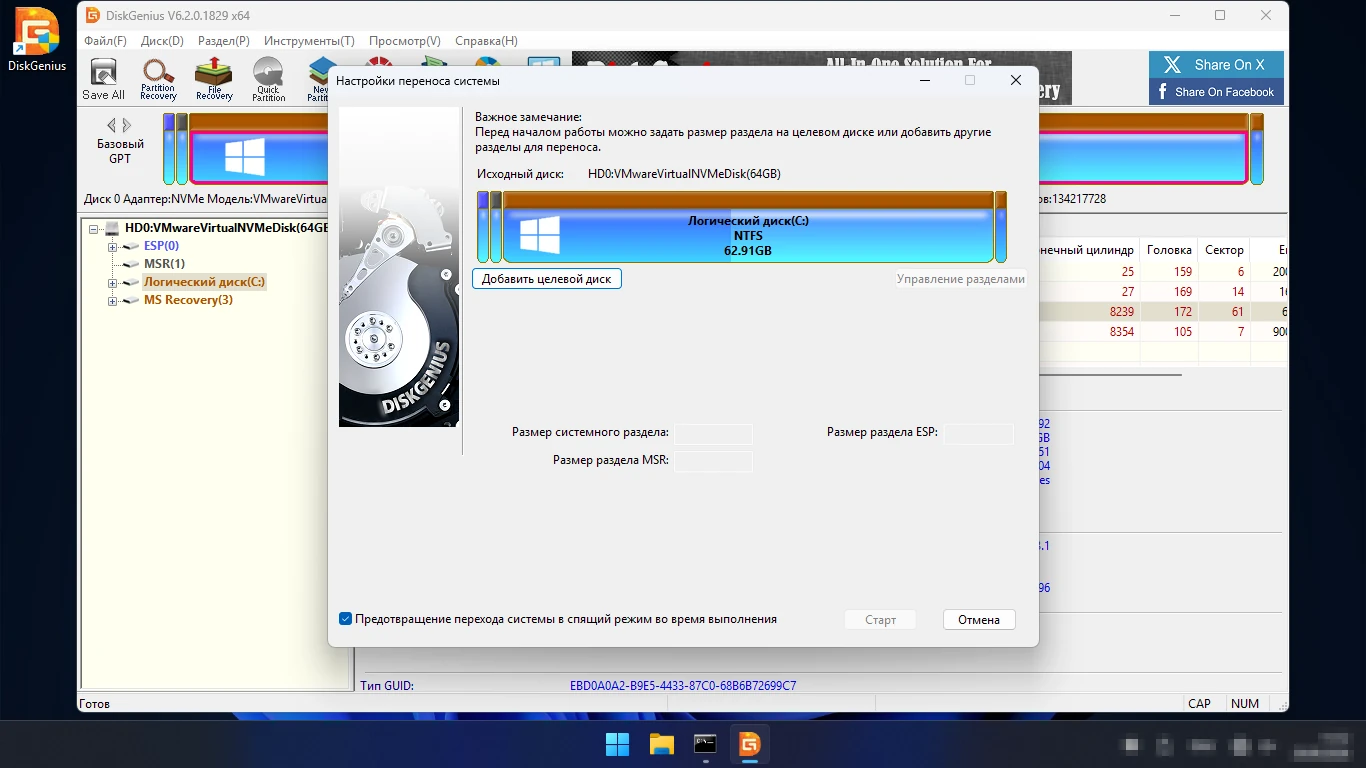1366x768 pixels.
Task: Click cell value 8239 in partition table
Action: [1122, 312]
